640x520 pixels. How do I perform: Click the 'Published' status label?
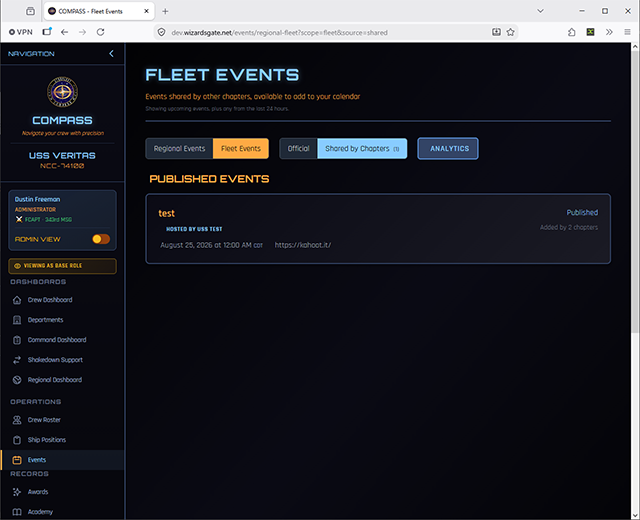(582, 213)
